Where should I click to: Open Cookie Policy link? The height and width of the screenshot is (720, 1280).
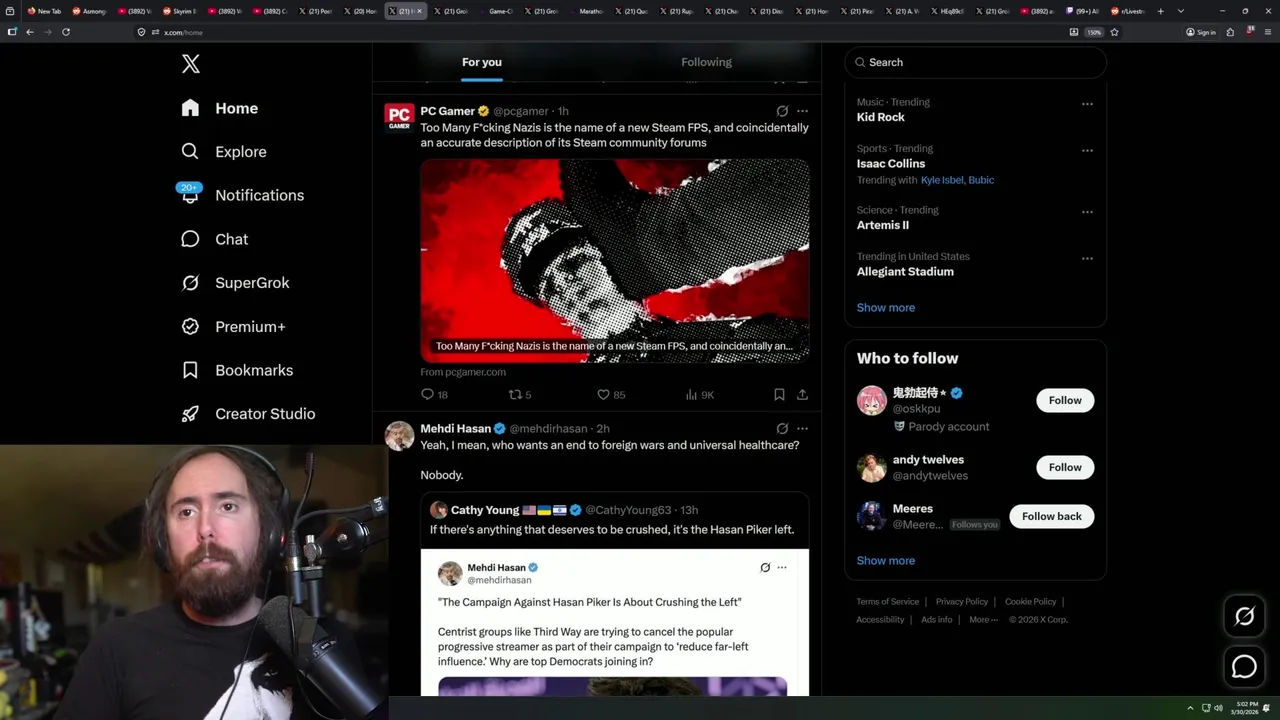[x=1031, y=602]
